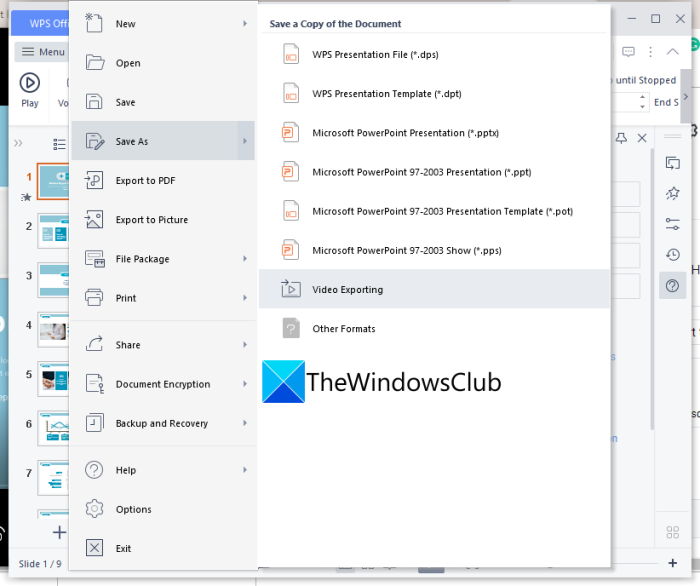Click the spinner up arrow in ribbon

coord(642,97)
